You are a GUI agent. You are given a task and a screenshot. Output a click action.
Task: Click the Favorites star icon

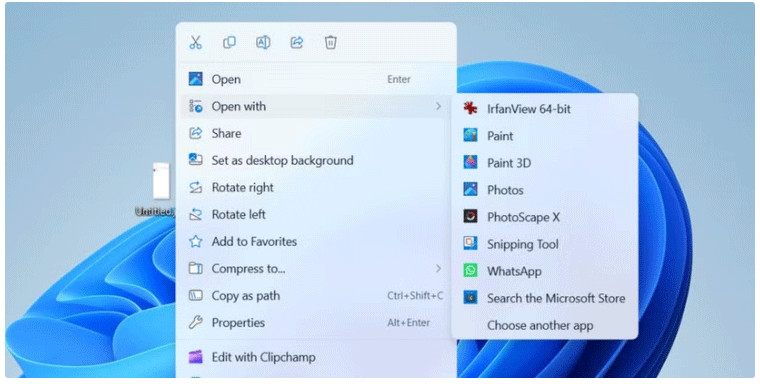pos(195,241)
